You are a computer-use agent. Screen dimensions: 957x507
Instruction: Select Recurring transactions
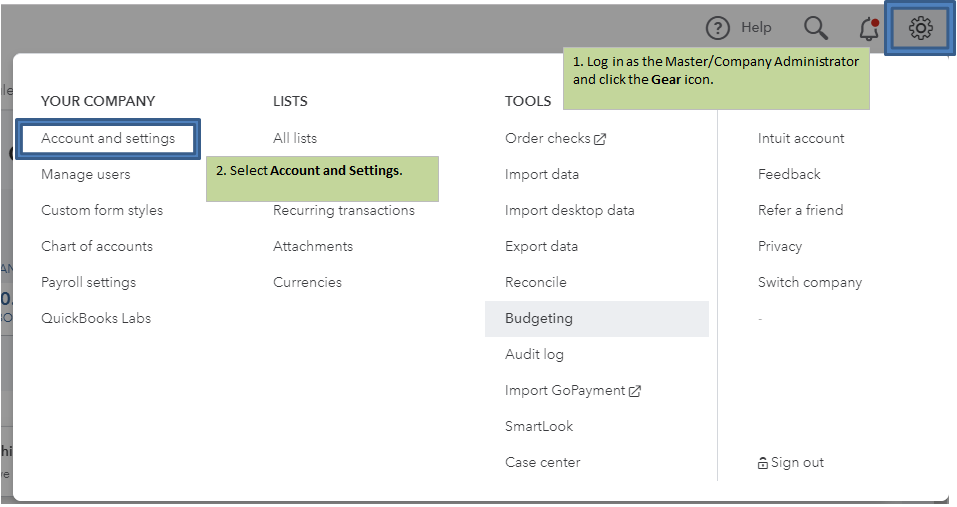click(344, 210)
